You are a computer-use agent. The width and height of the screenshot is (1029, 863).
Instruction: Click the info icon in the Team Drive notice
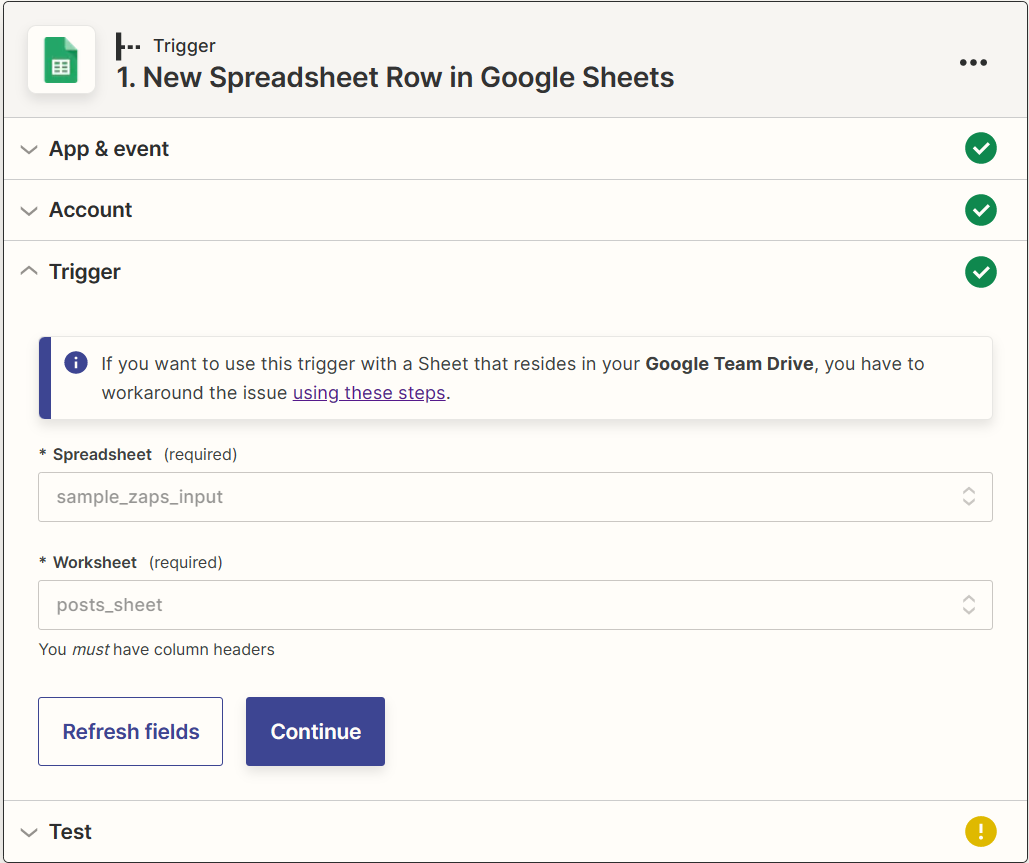[x=76, y=363]
